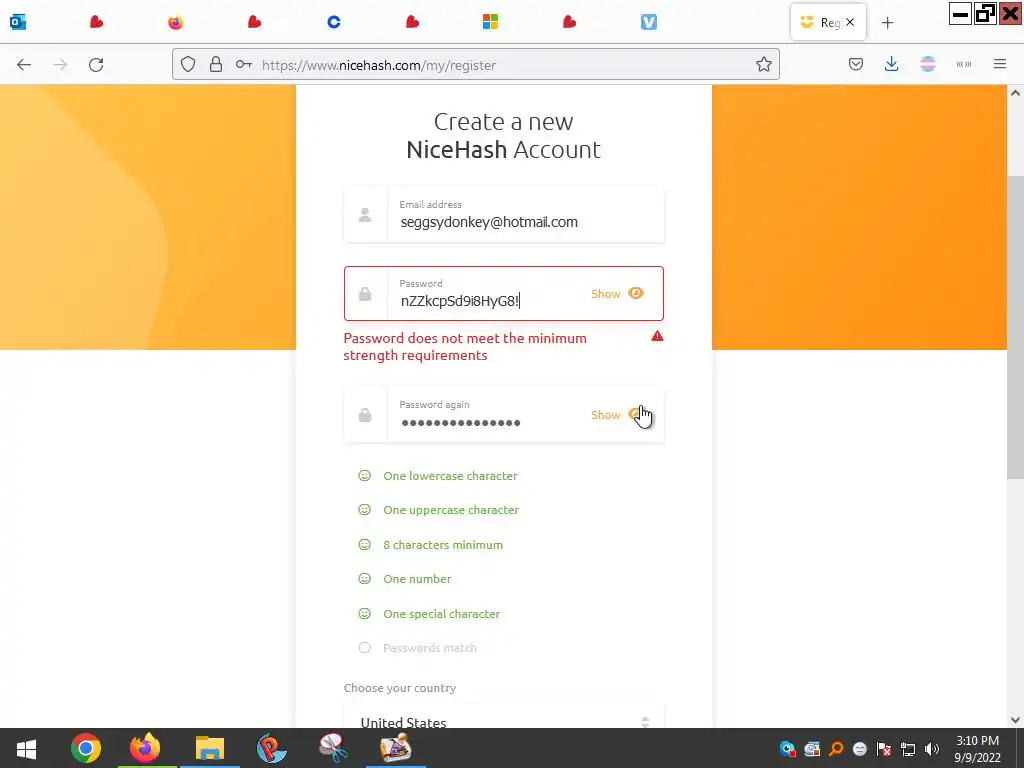Switch to the Outlook browser tab
Viewport: 1024px width, 768px height.
coord(18,22)
